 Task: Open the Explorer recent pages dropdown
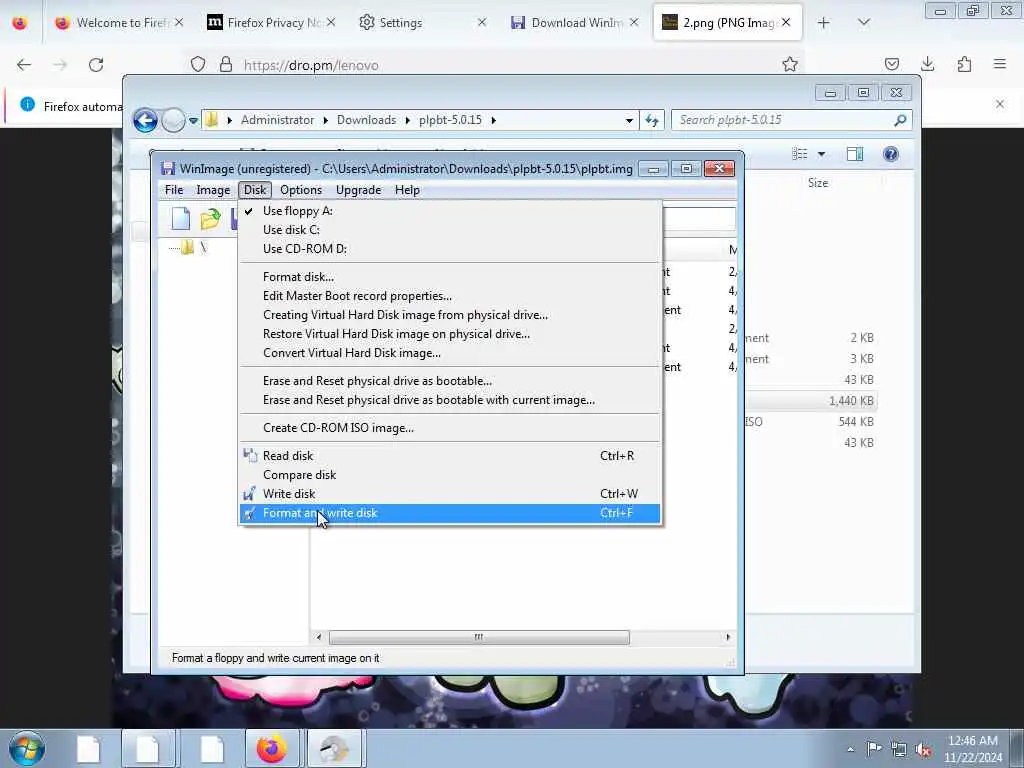(193, 121)
